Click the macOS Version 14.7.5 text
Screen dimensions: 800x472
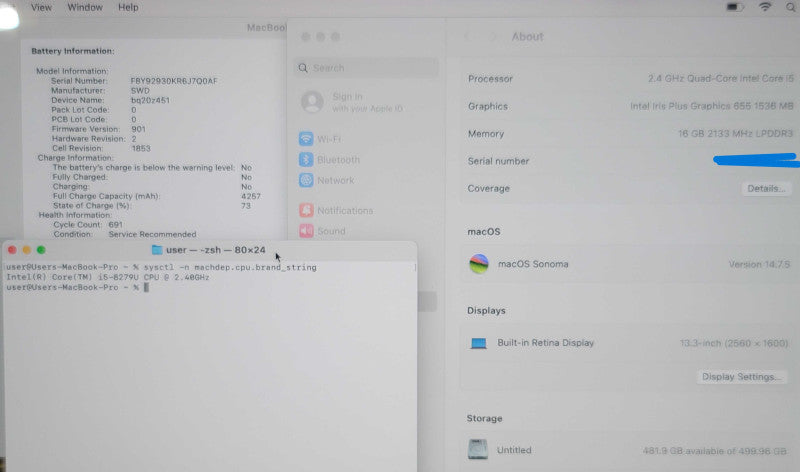pyautogui.click(x=759, y=264)
